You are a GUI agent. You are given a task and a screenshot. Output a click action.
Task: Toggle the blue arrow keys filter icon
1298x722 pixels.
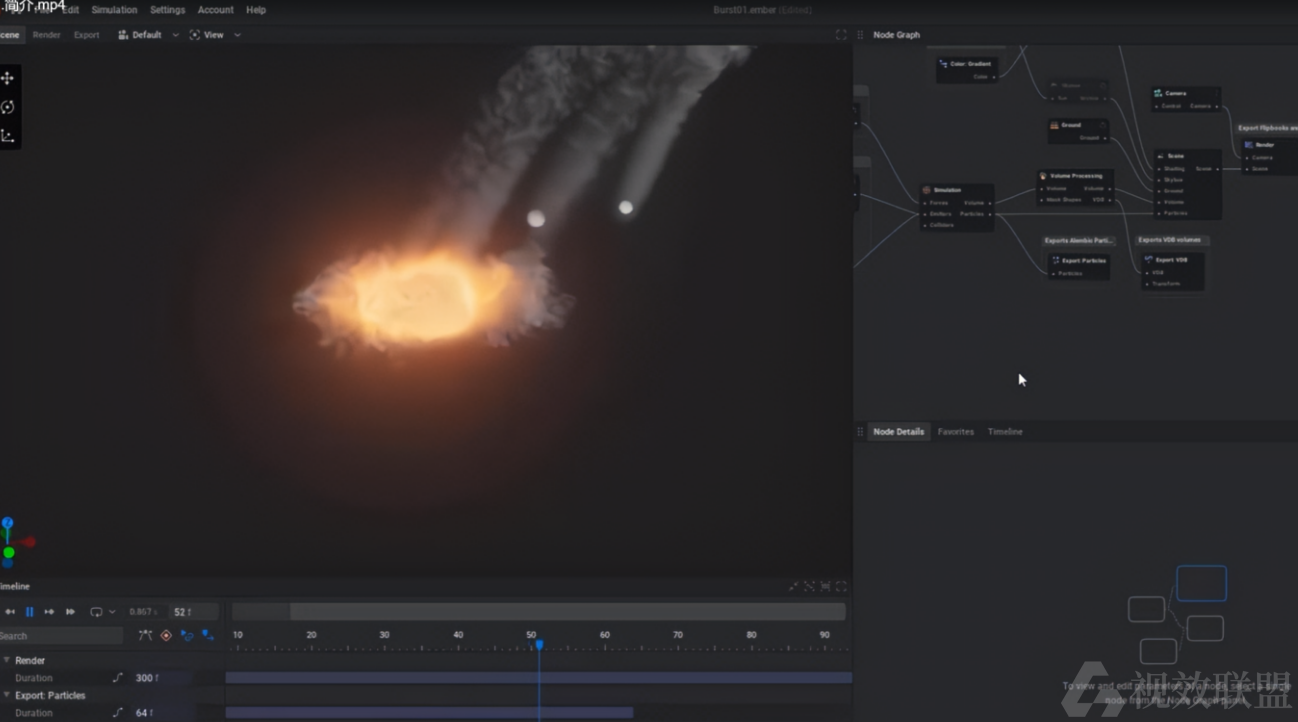[x=208, y=635]
